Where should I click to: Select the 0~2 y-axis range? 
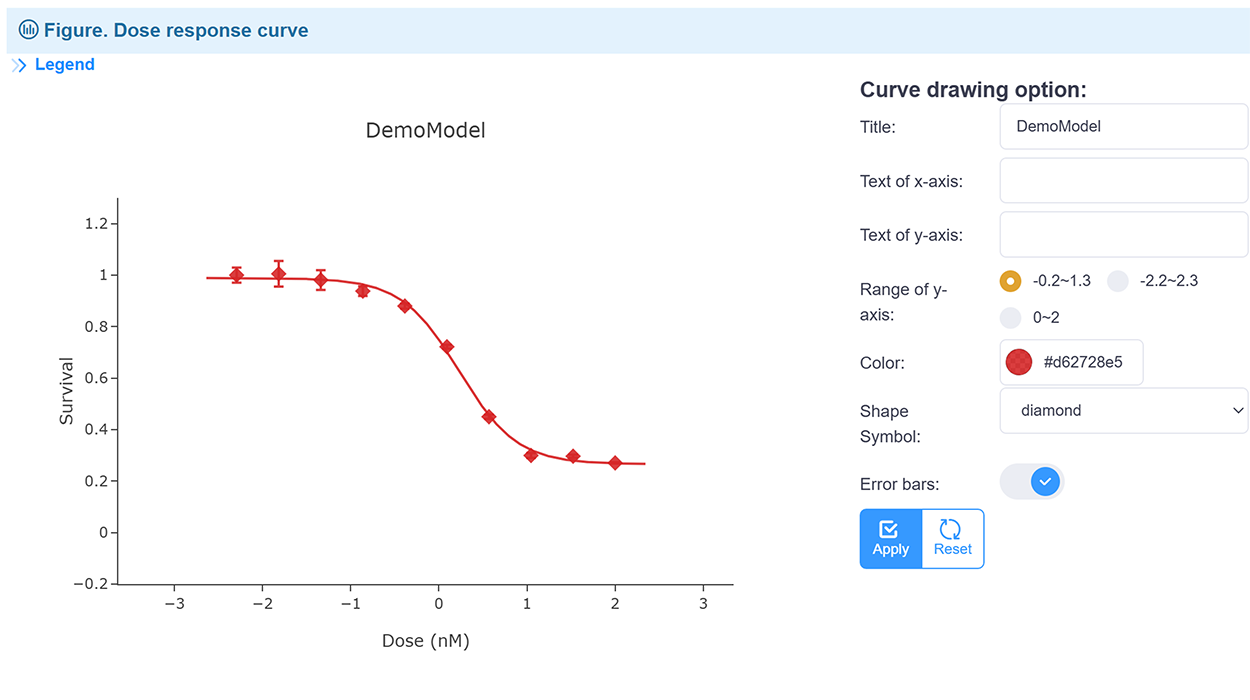point(1011,318)
